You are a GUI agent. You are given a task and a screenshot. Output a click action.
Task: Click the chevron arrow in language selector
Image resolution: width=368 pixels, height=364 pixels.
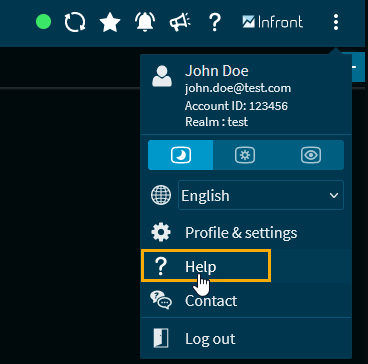(334, 196)
